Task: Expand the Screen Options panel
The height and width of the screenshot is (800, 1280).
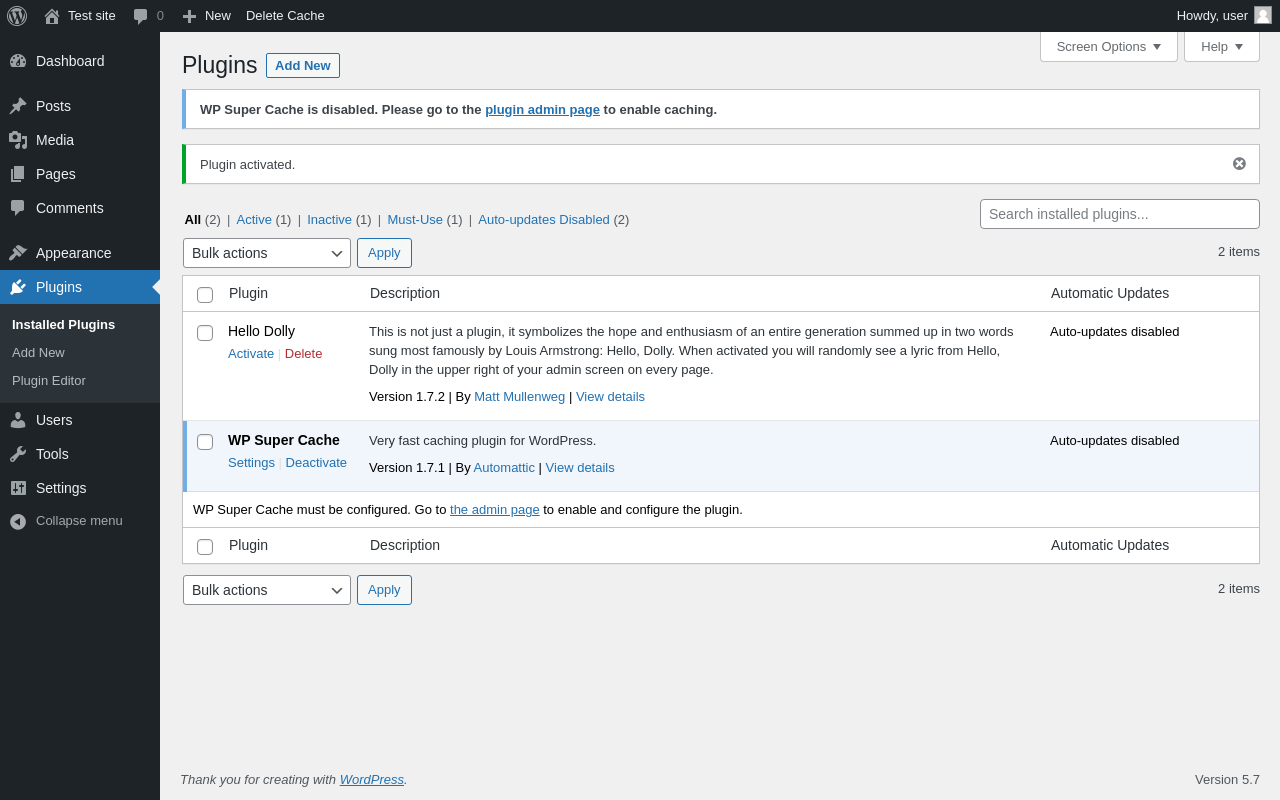Action: tap(1108, 46)
